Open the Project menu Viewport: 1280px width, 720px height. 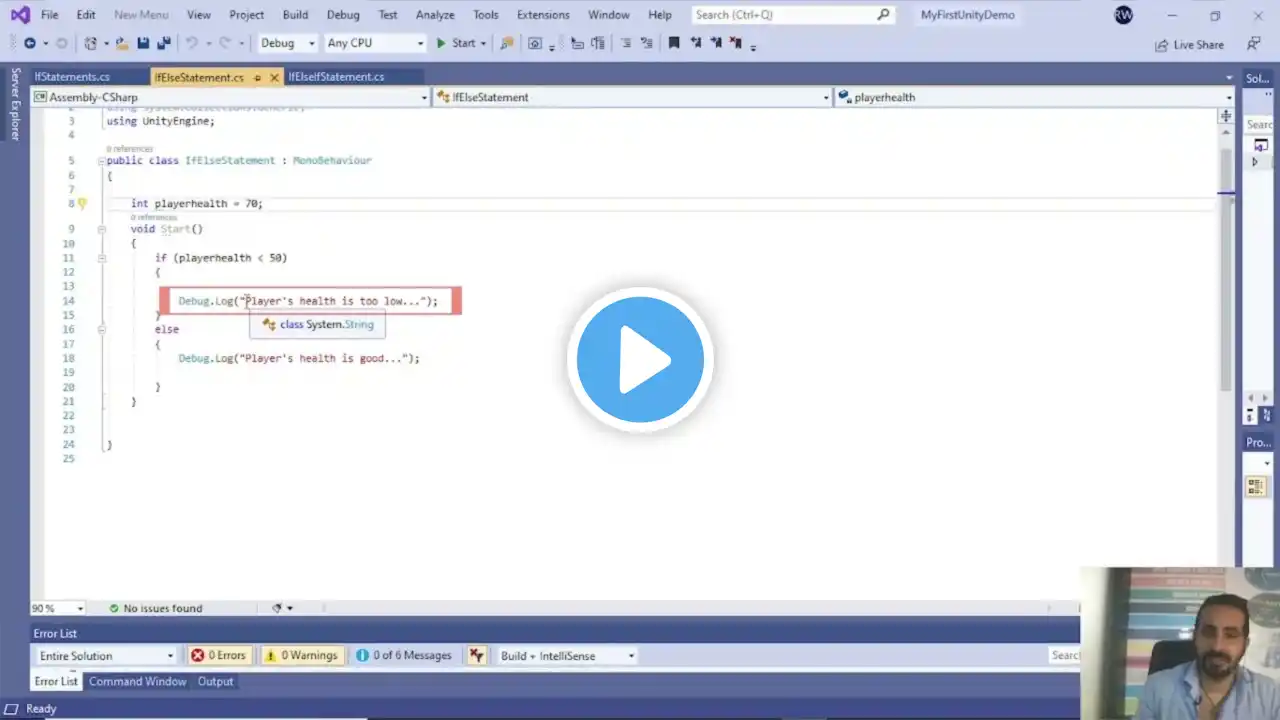click(x=246, y=15)
